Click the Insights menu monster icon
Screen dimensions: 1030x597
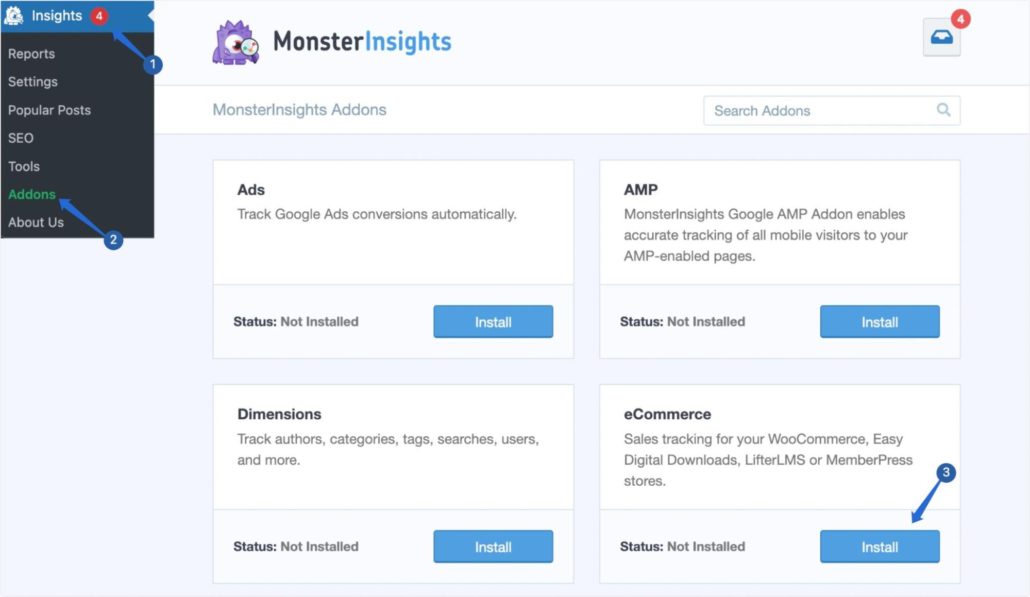tap(14, 15)
